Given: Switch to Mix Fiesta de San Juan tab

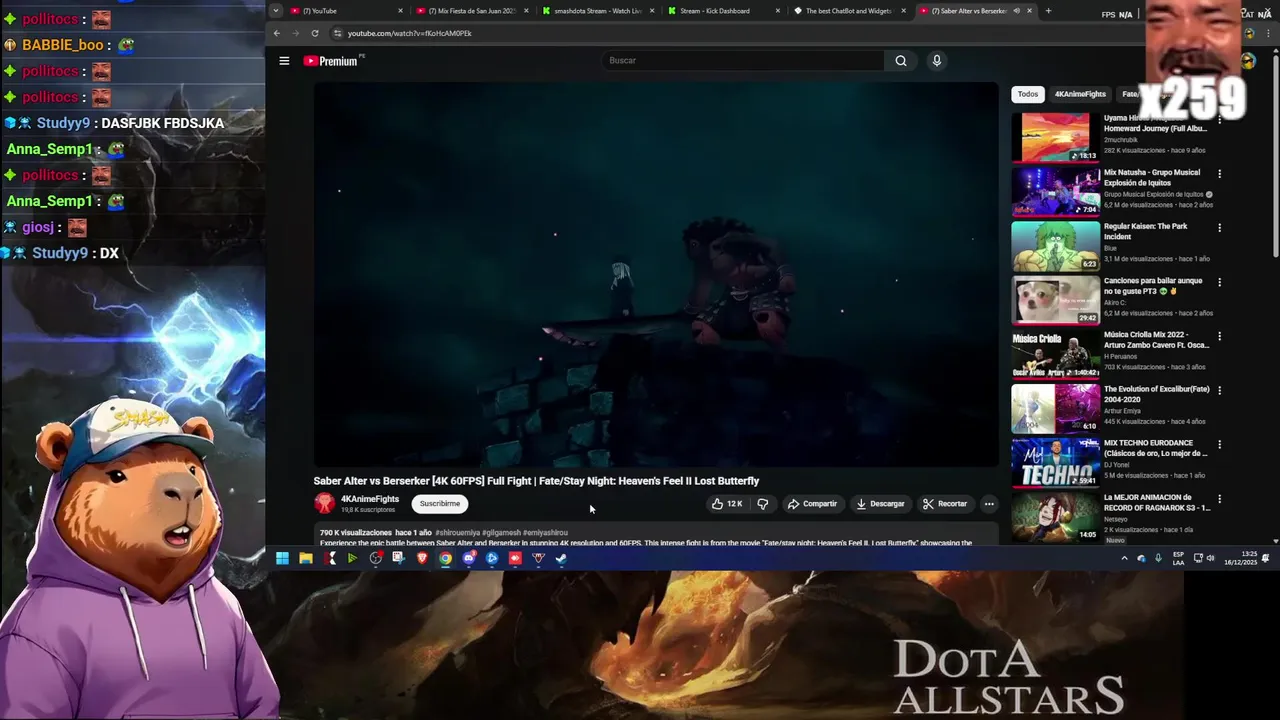Looking at the screenshot, I should (472, 11).
